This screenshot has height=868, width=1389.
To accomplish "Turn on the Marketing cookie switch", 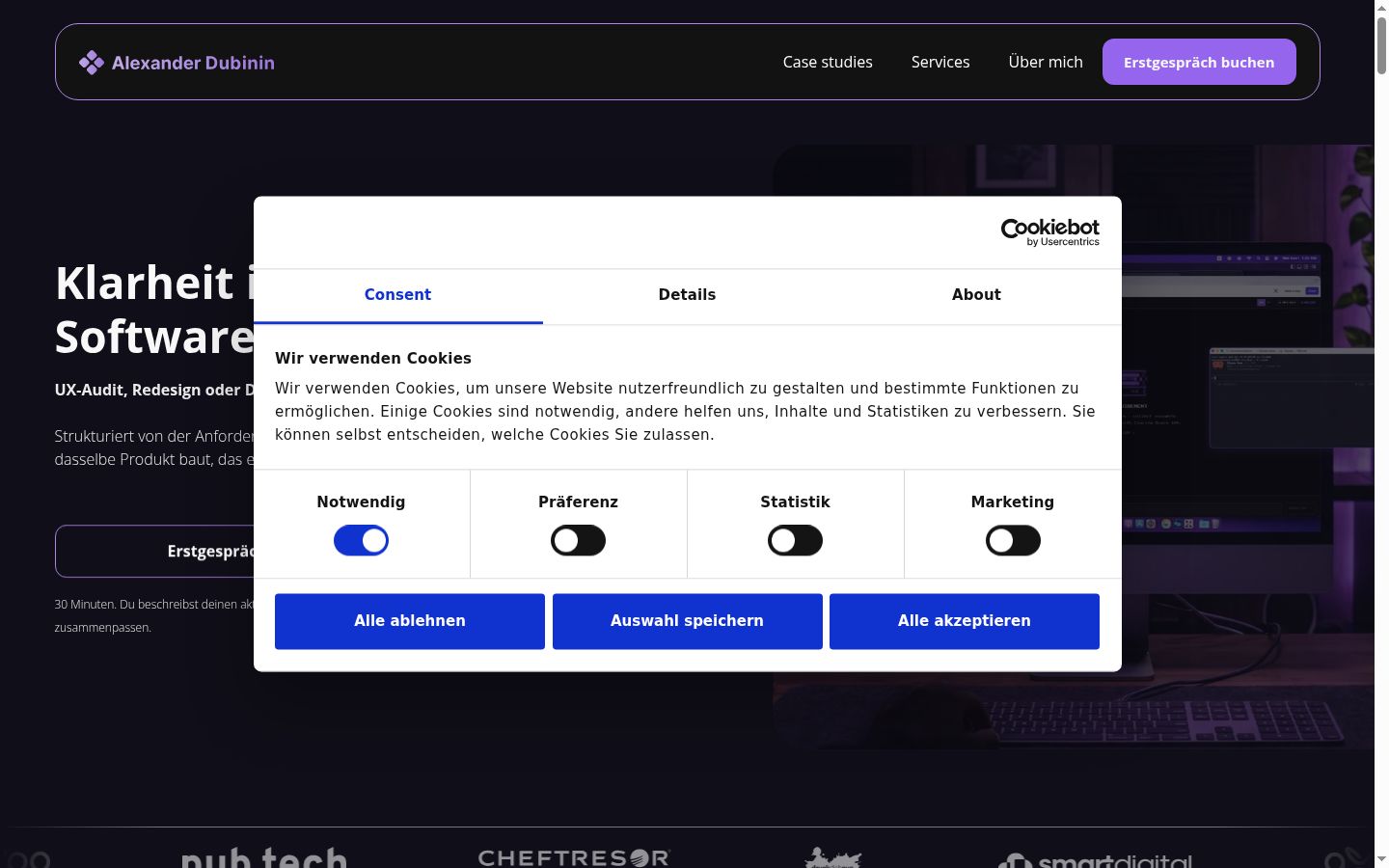I will (x=1013, y=540).
